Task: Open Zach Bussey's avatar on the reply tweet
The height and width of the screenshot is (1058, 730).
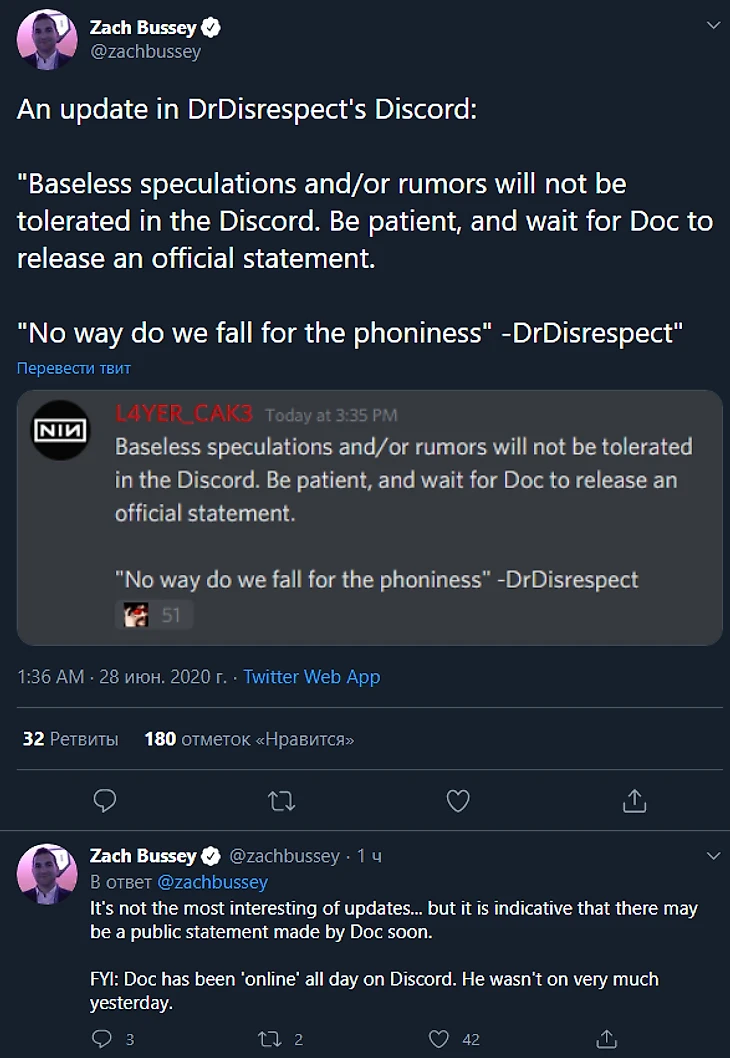Action: [x=47, y=873]
